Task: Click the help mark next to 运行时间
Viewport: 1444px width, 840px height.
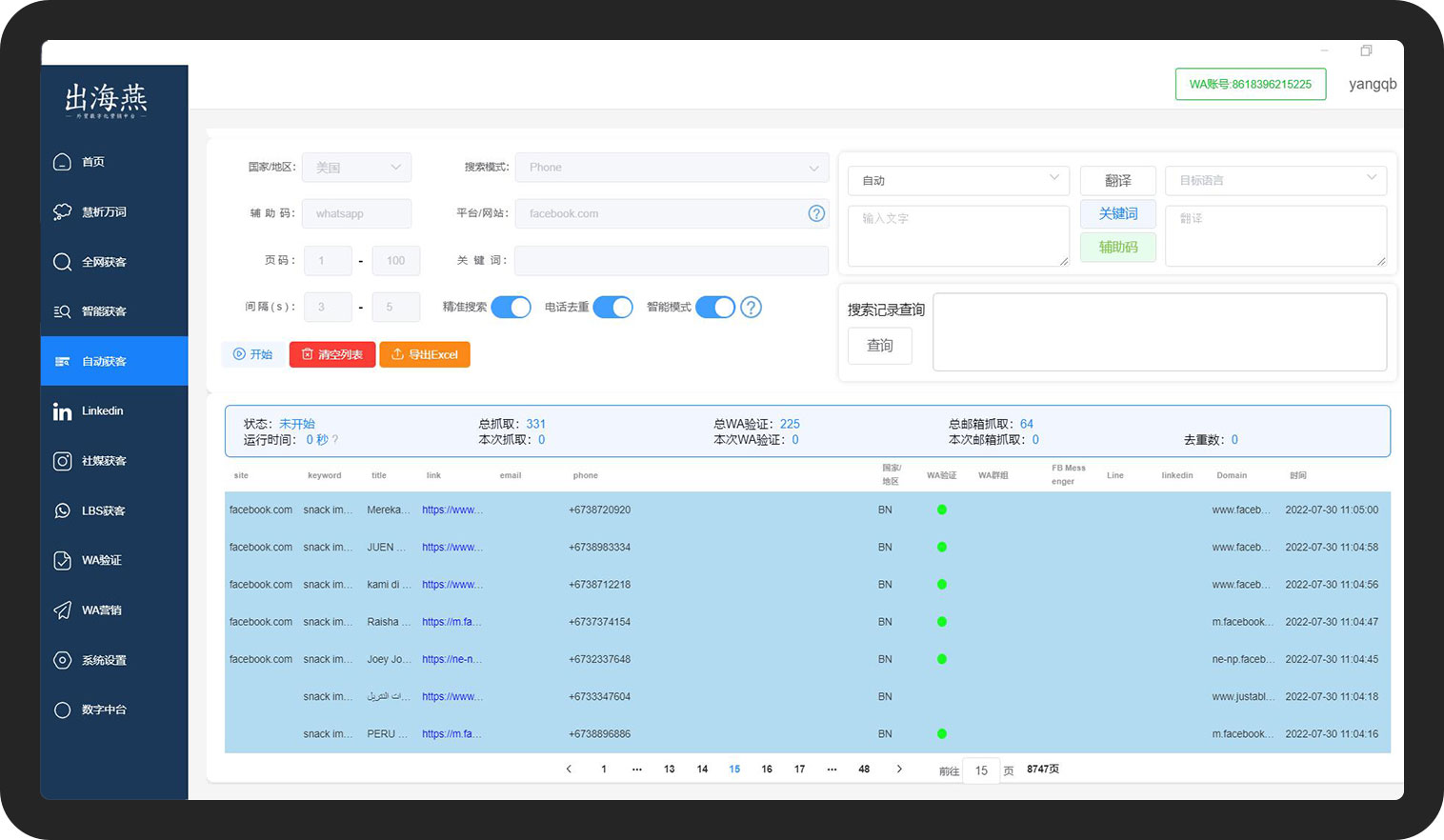Action: tap(335, 440)
